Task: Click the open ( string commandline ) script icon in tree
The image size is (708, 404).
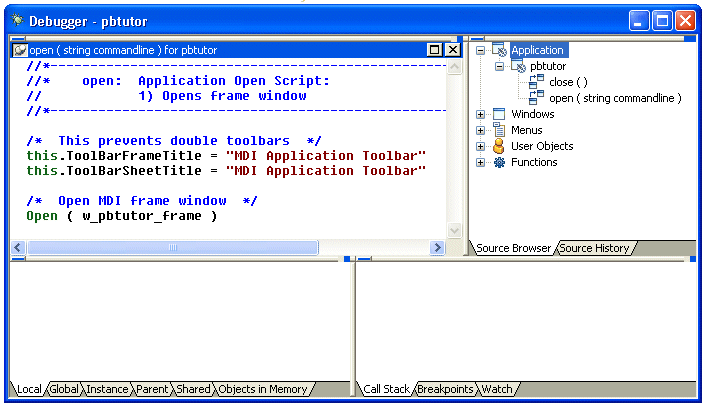Action: point(536,98)
